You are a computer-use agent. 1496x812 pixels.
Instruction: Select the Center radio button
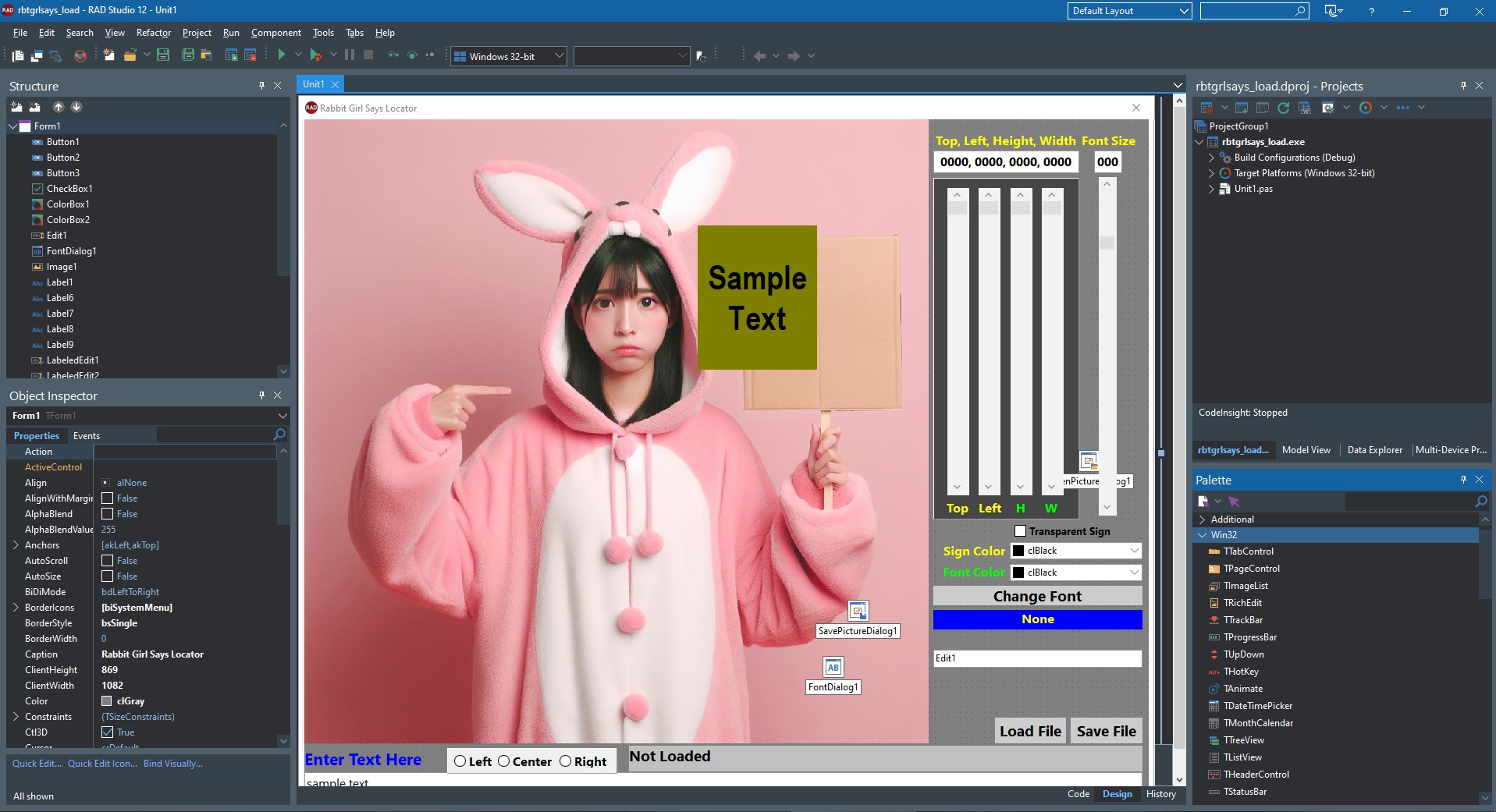pyautogui.click(x=503, y=761)
